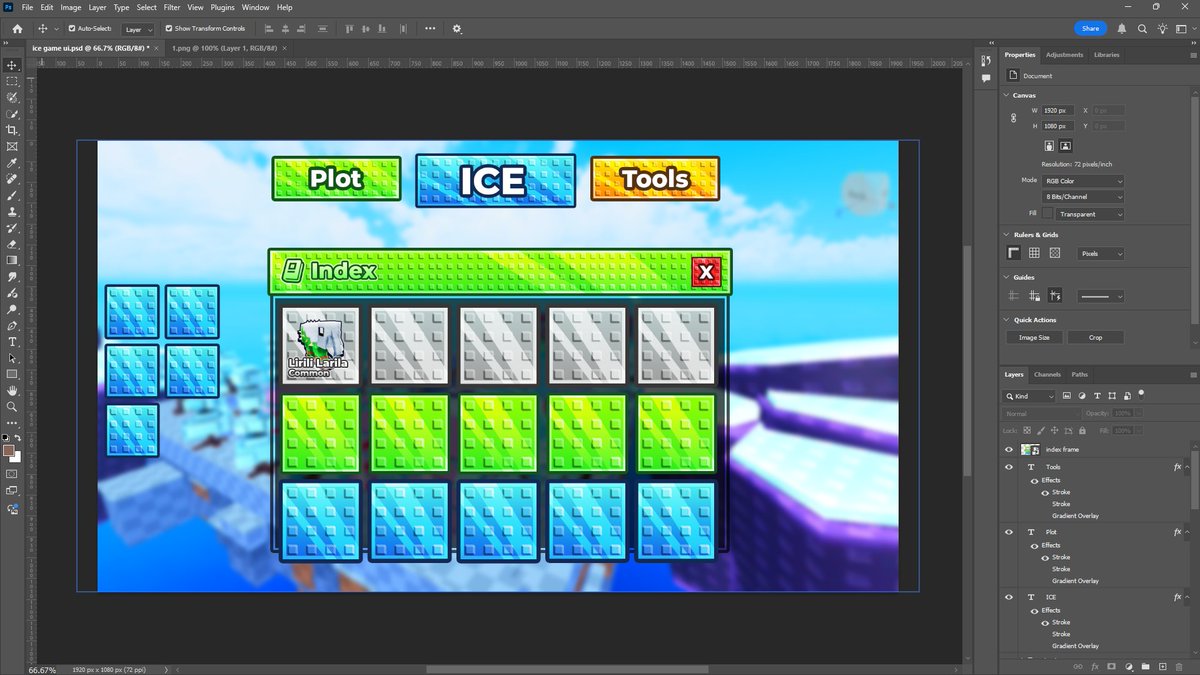Toggle the Auto-Select checkbox
1200x675 pixels.
pos(71,29)
